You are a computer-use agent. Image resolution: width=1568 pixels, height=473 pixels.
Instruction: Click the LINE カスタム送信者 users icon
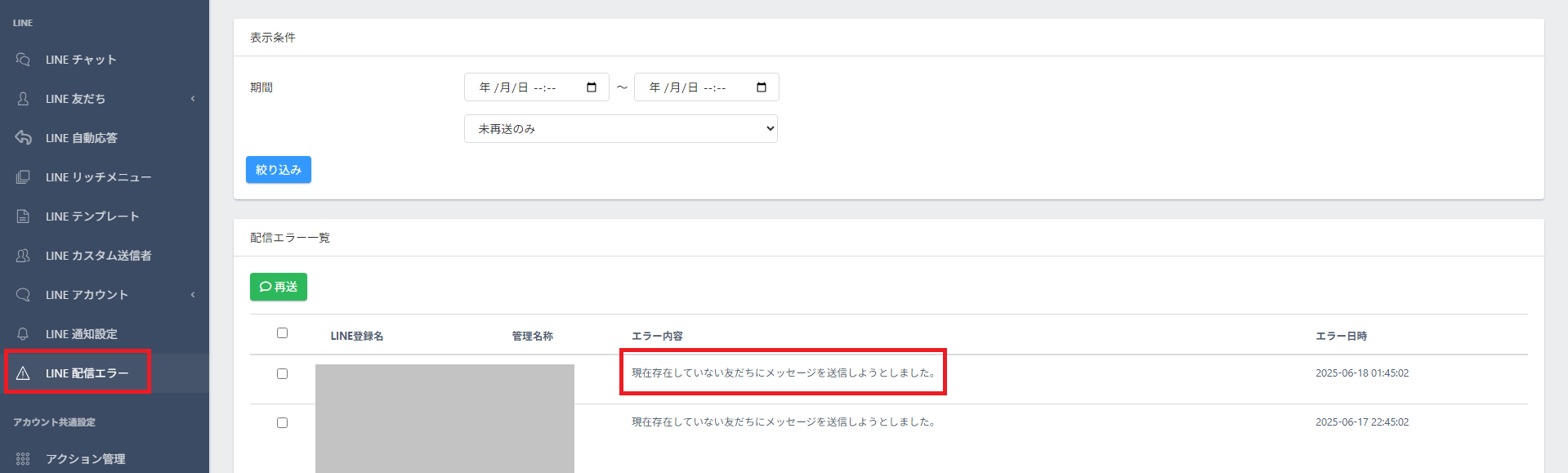coord(23,256)
